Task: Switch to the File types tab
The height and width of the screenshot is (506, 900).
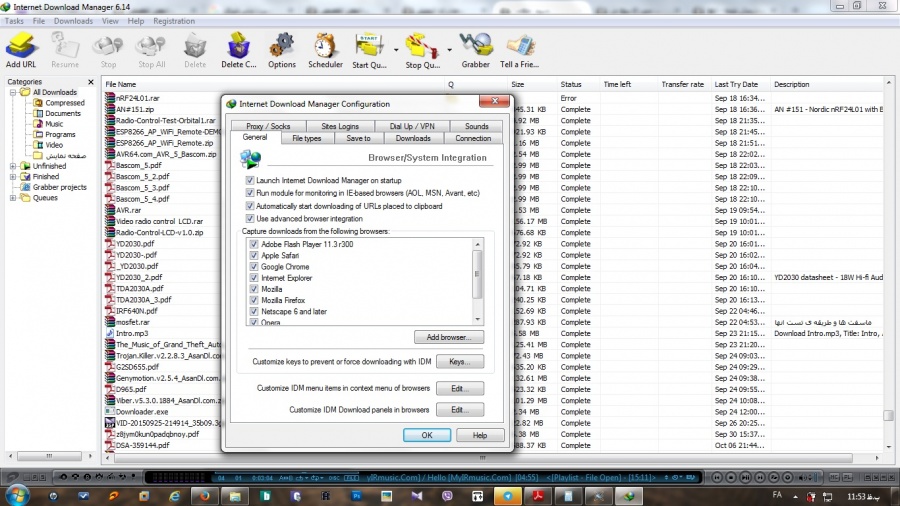Action: tap(307, 138)
